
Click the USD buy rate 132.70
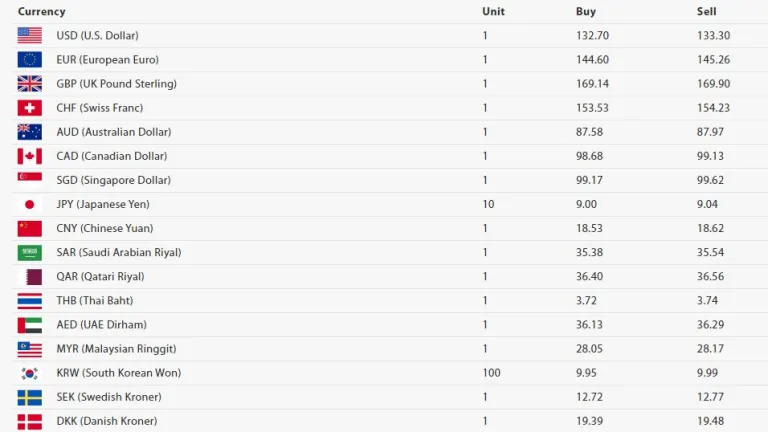(592, 35)
